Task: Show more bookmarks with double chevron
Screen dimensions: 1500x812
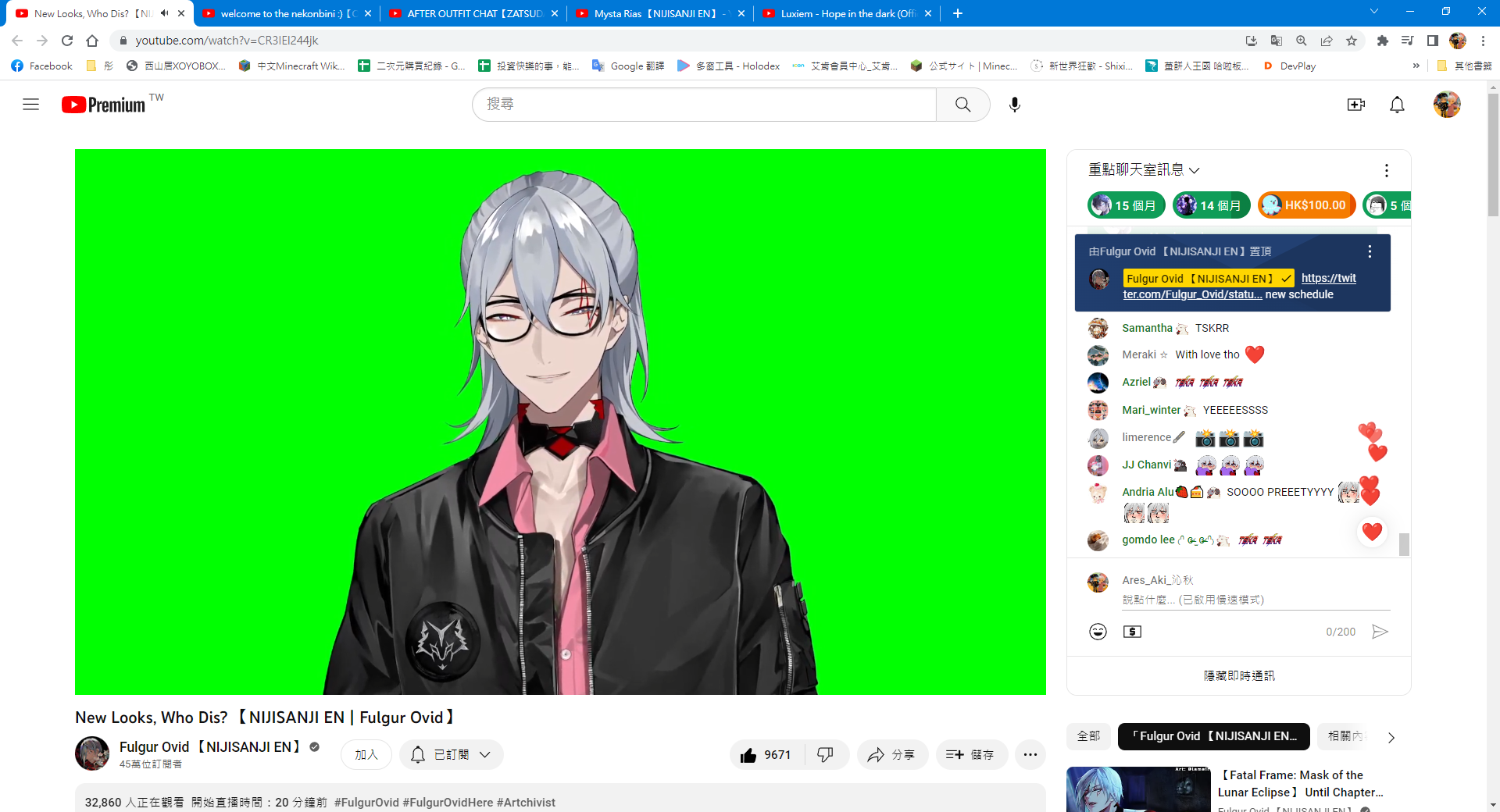Action: (1416, 66)
